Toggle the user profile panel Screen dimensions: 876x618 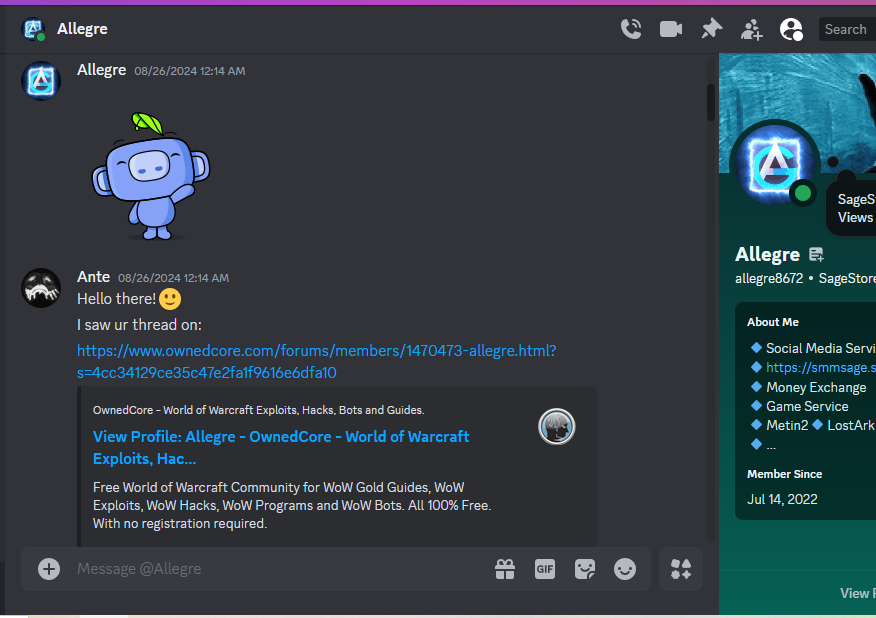(x=792, y=29)
